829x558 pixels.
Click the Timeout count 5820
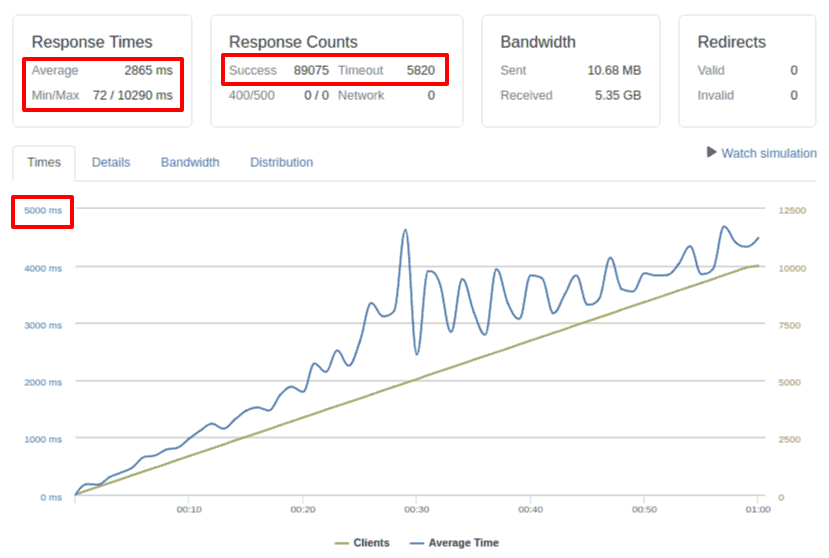click(420, 71)
